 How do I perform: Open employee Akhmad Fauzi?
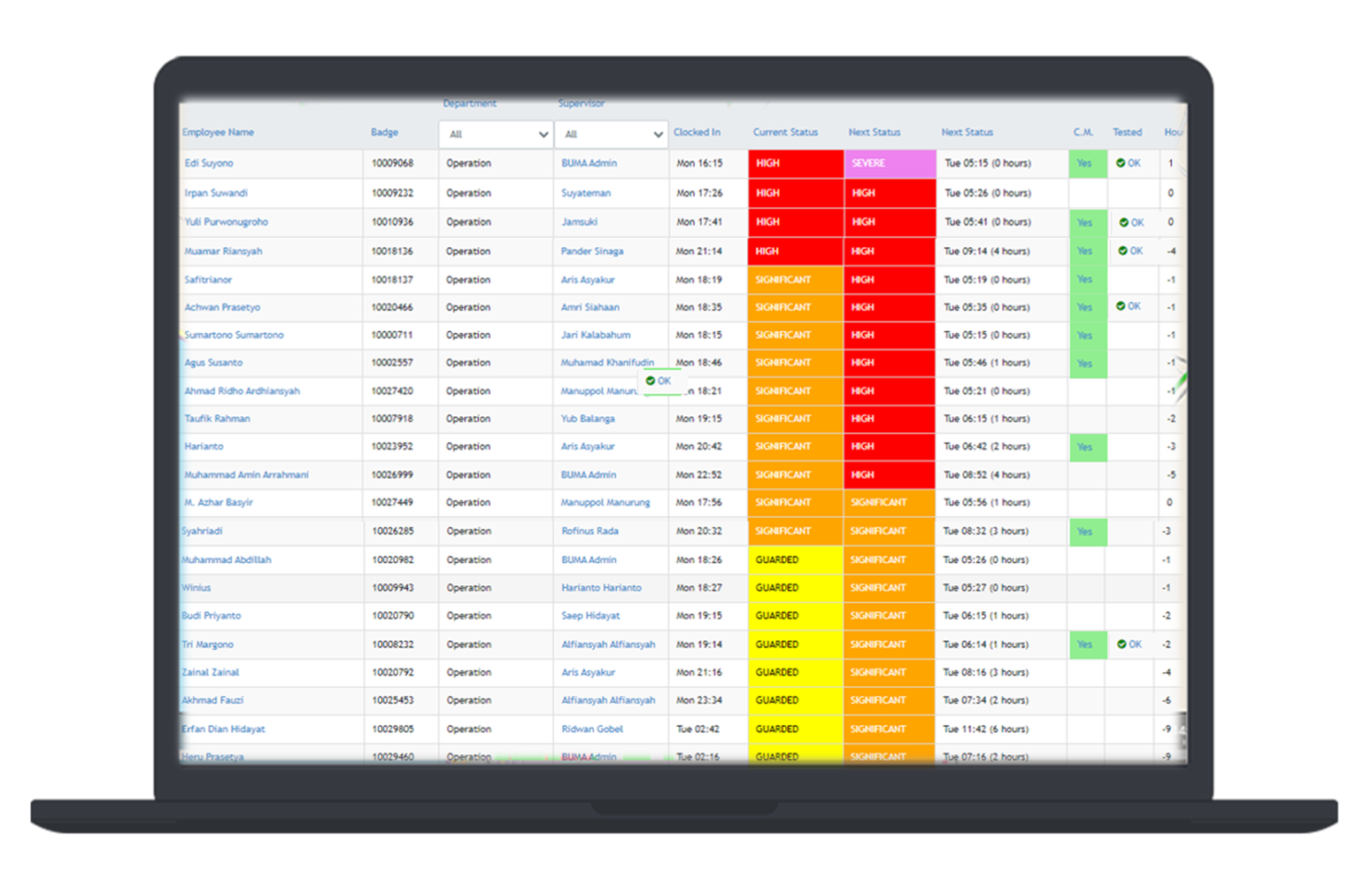pos(212,700)
